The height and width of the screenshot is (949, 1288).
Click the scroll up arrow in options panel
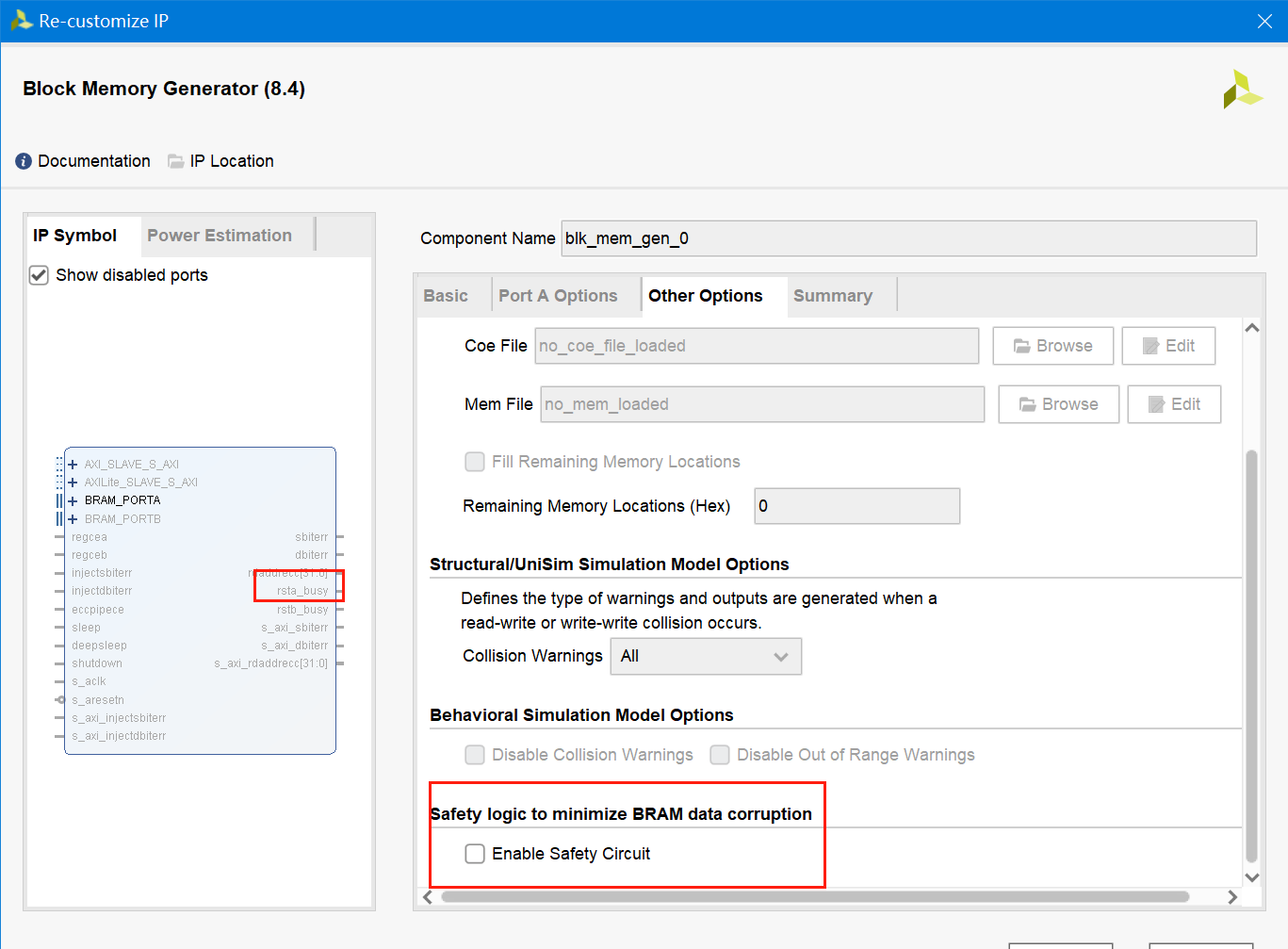(x=1252, y=328)
